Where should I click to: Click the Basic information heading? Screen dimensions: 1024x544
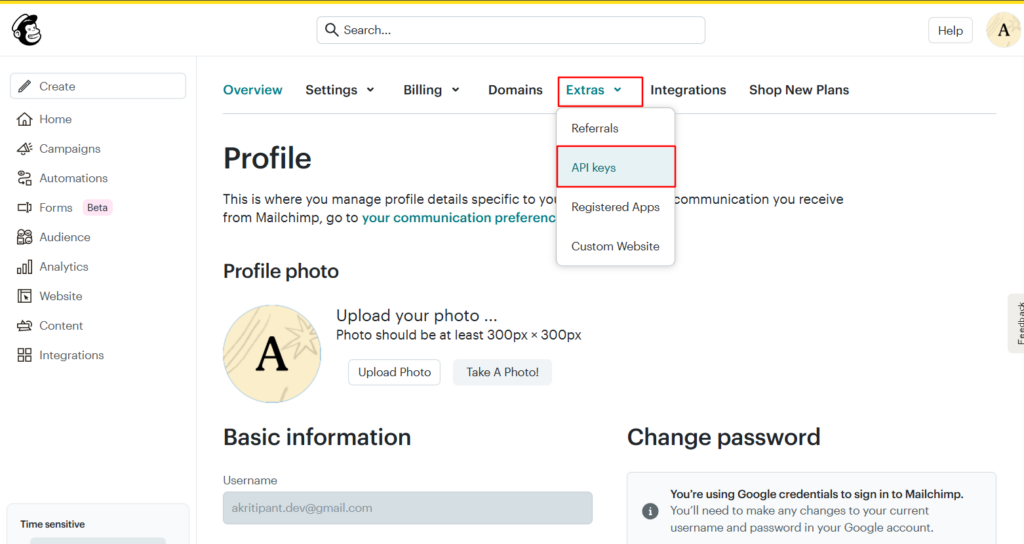click(x=317, y=437)
